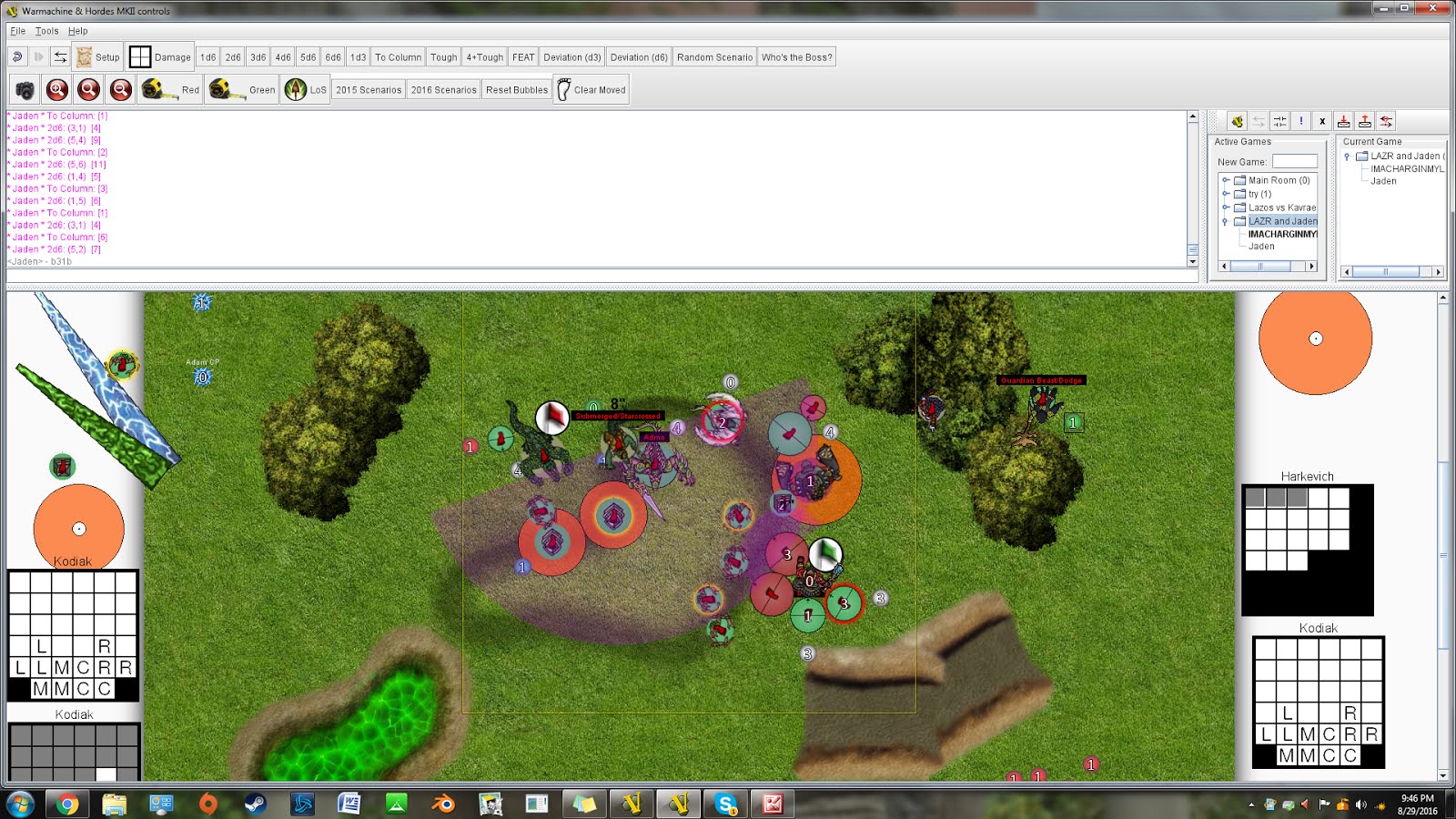
Task: Click the red down-arrow tray icon
Action: click(1343, 121)
